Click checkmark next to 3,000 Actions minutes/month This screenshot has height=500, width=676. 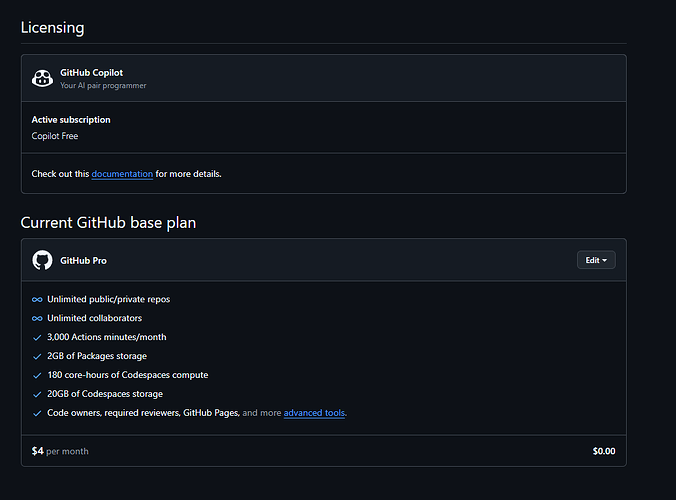pos(37,338)
